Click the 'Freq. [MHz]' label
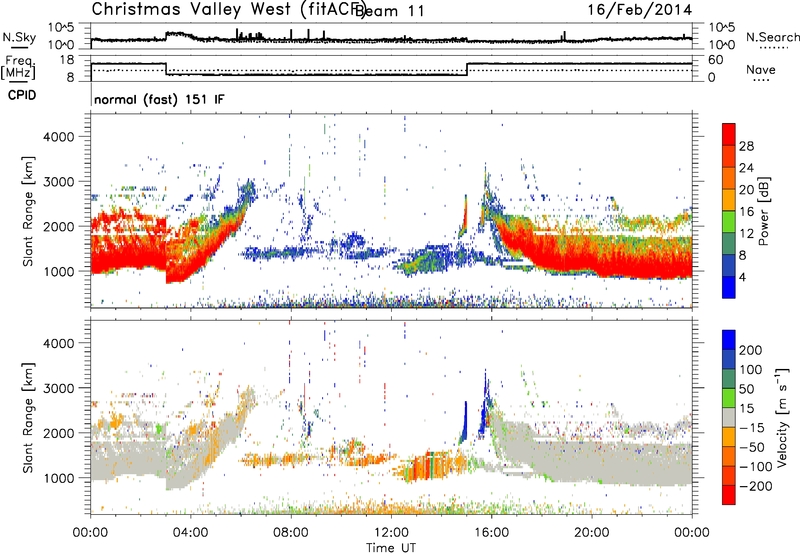Image resolution: width=800 pixels, height=554 pixels. (x=18, y=67)
